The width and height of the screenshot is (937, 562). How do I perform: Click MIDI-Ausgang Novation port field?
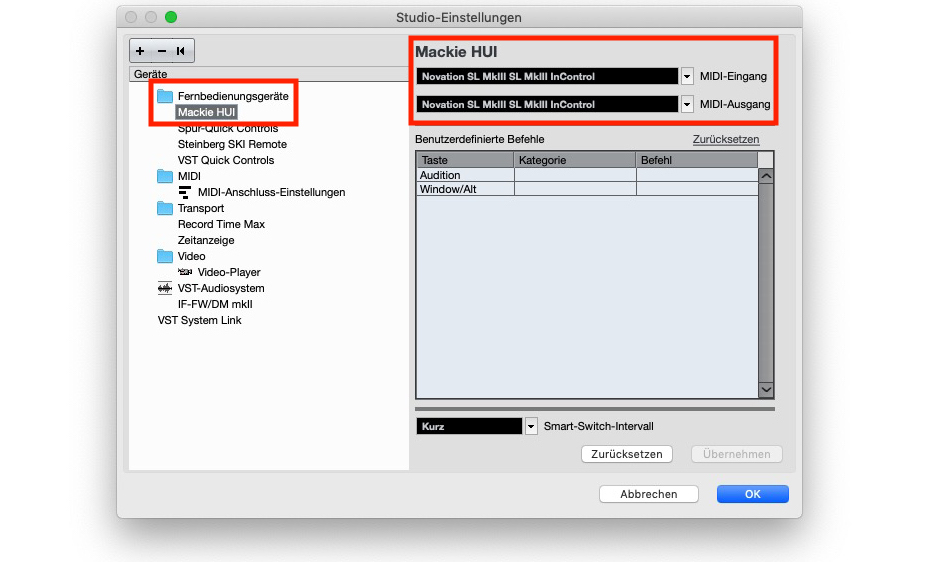click(x=547, y=105)
